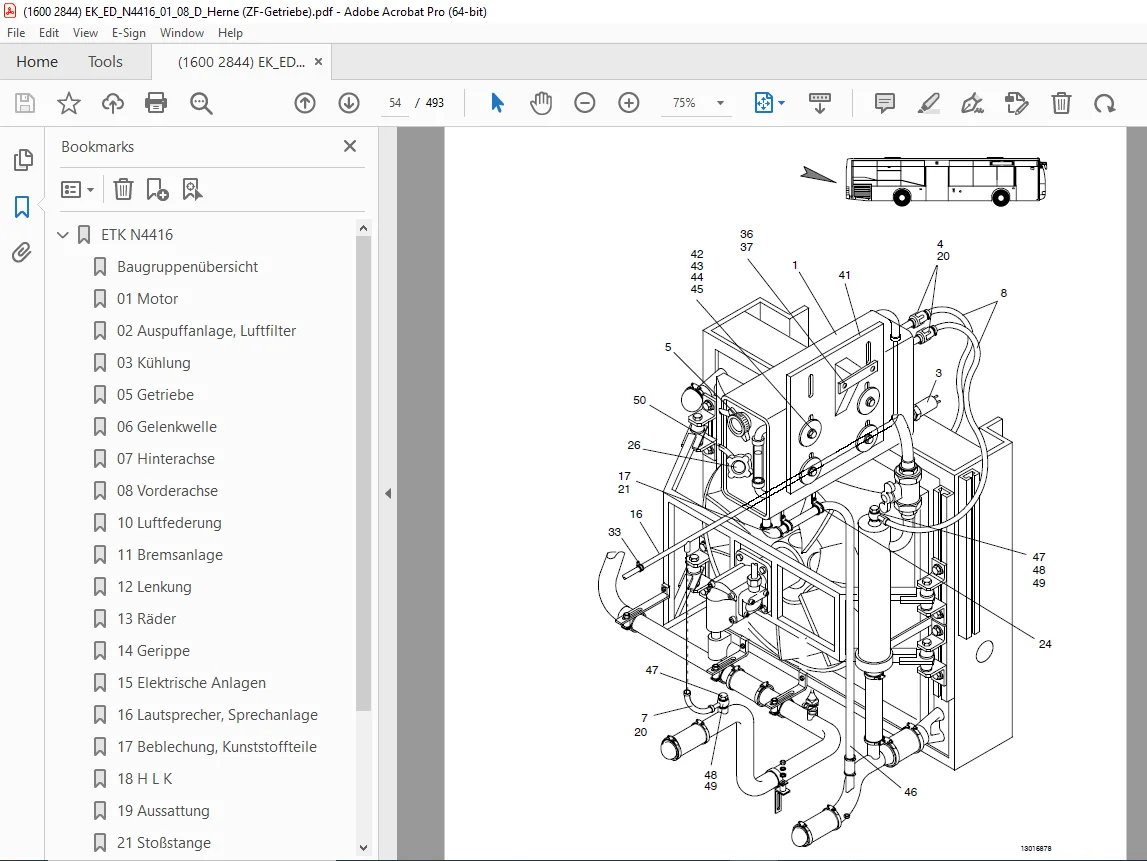1147x861 pixels.
Task: Open page thumbnails panel
Action: pyautogui.click(x=23, y=159)
